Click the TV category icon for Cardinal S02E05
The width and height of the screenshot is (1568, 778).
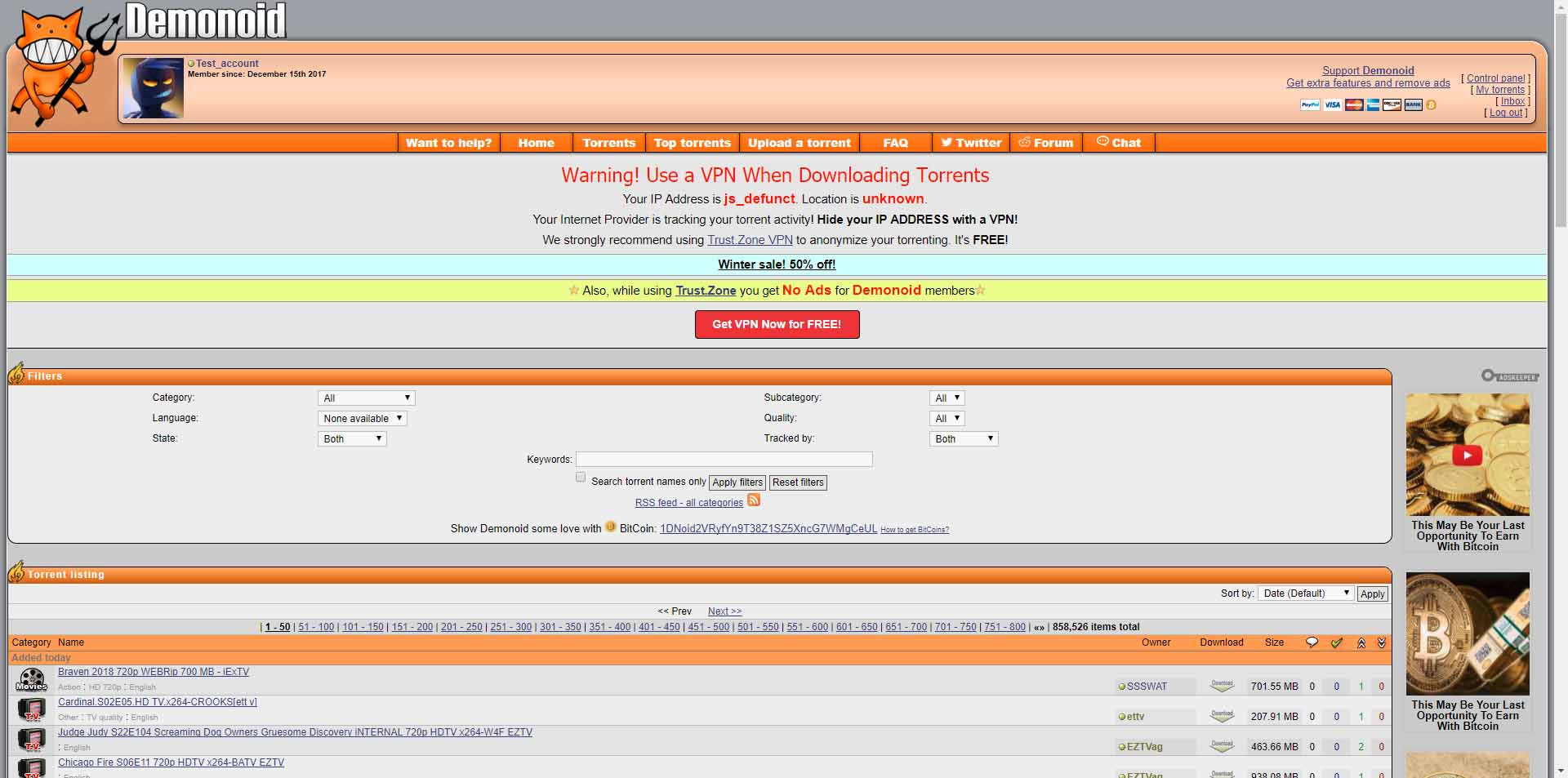coord(32,709)
